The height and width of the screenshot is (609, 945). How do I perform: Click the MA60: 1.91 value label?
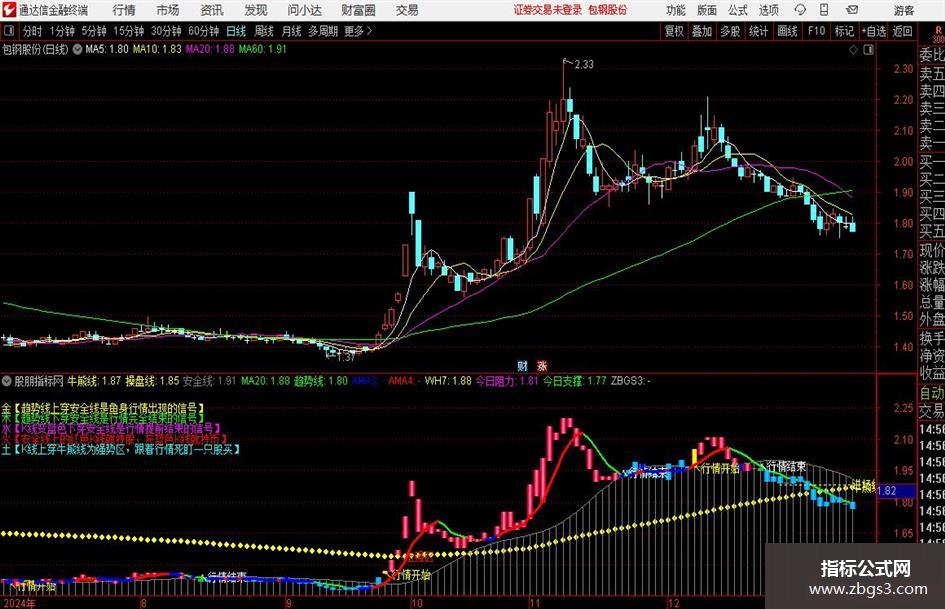(x=262, y=49)
